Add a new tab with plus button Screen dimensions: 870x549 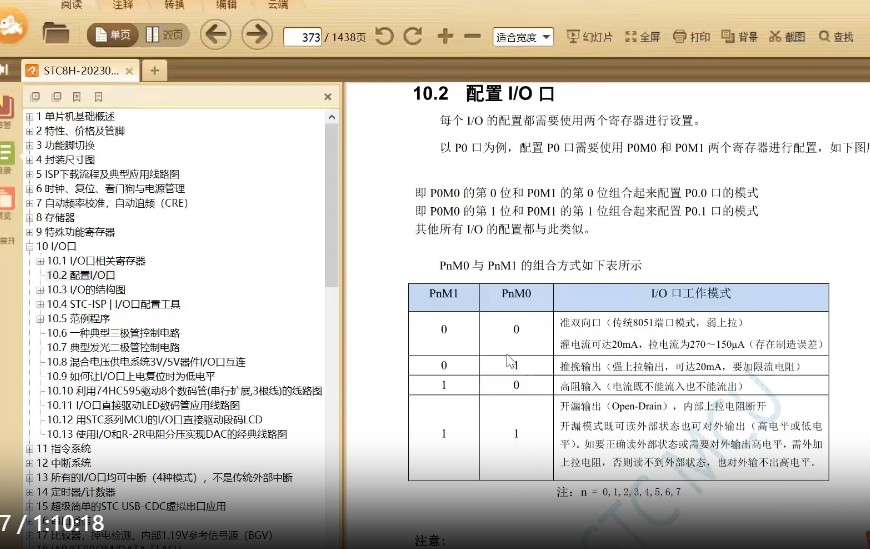155,70
